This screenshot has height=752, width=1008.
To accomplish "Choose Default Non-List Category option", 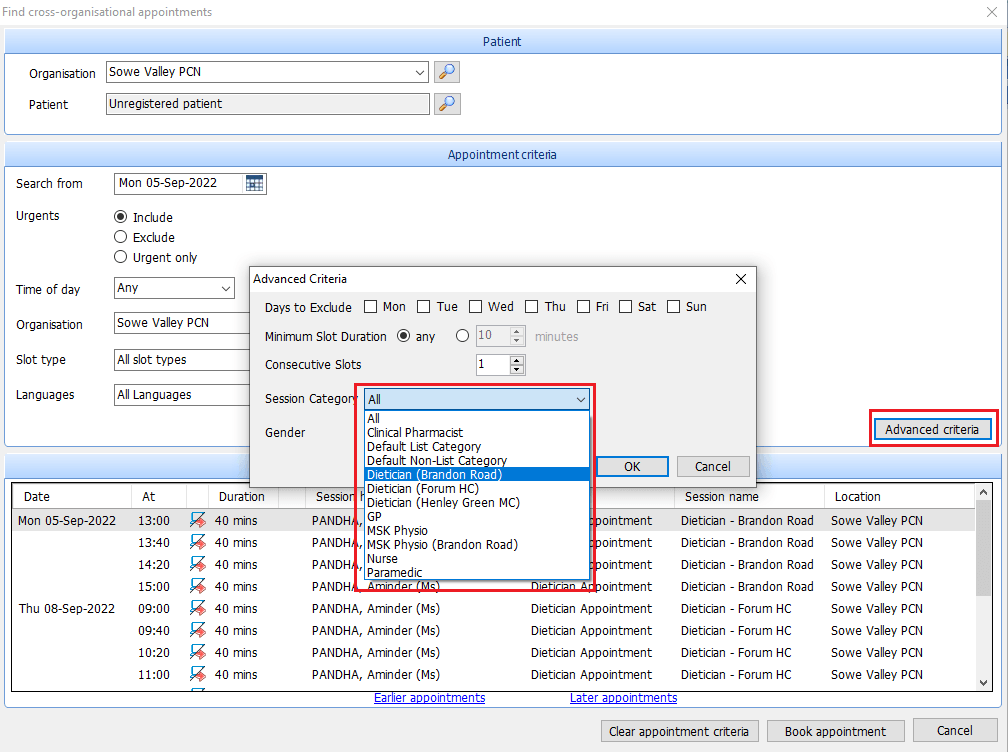I will (476, 461).
